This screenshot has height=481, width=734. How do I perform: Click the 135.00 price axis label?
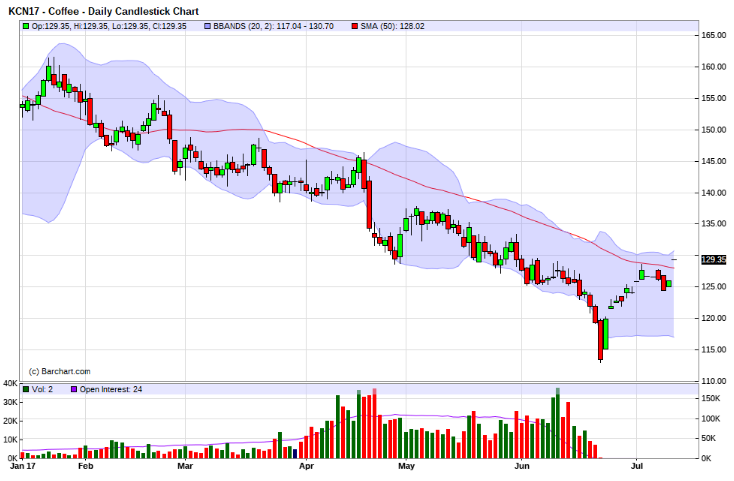coord(714,224)
